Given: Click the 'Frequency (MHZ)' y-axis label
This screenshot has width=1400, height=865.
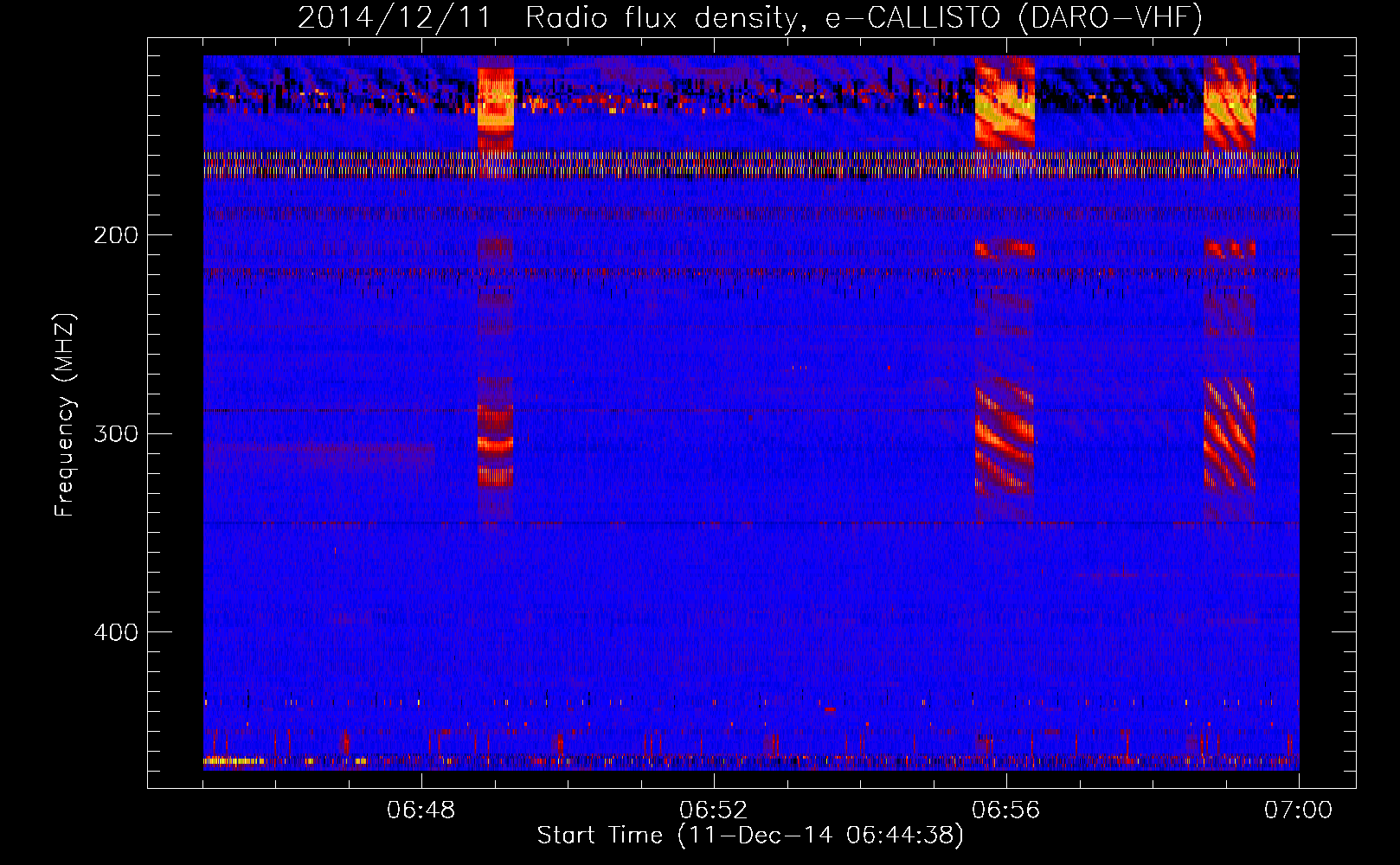Looking at the screenshot, I should pos(65,415).
